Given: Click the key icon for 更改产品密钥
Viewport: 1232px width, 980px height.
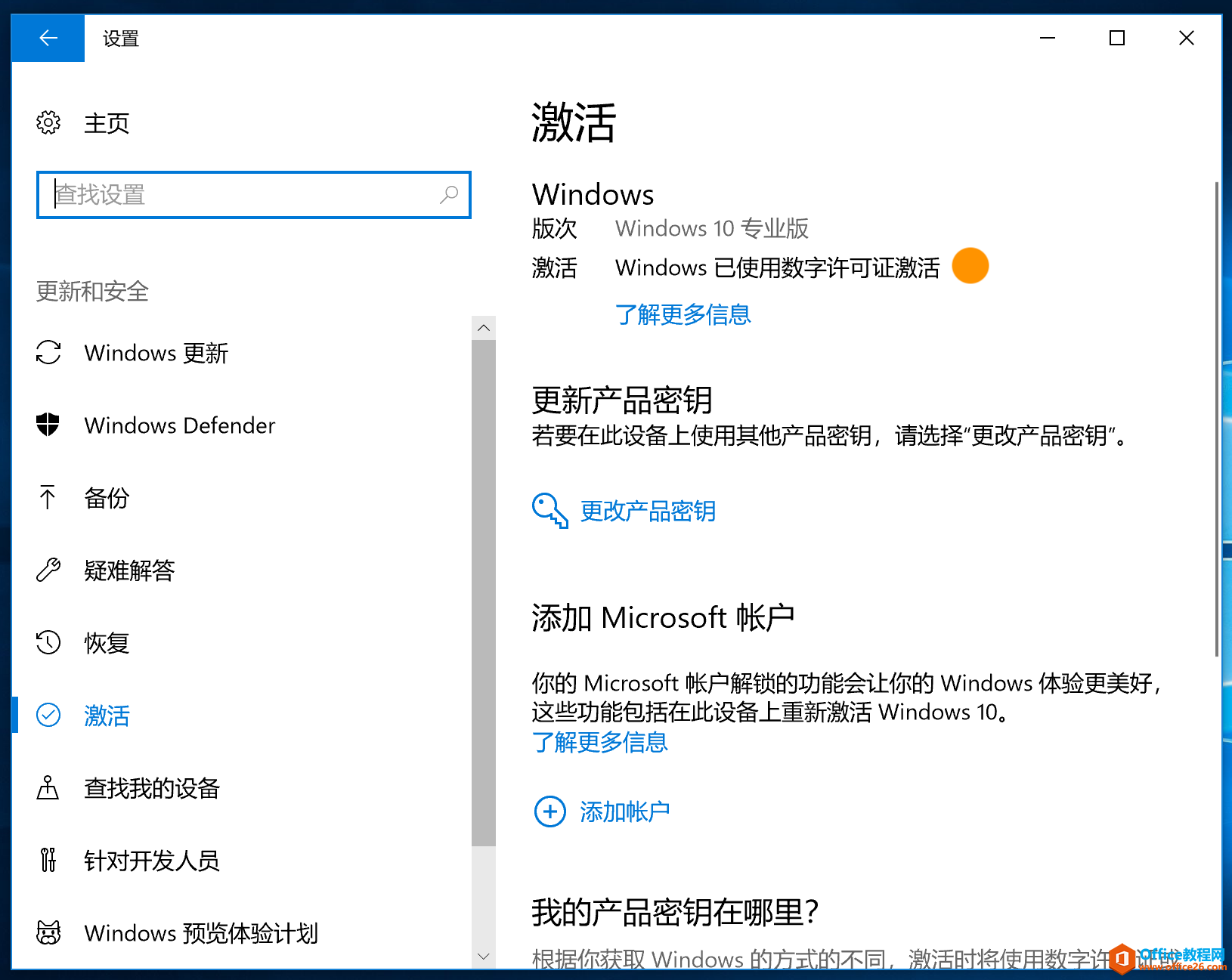Looking at the screenshot, I should pos(550,511).
